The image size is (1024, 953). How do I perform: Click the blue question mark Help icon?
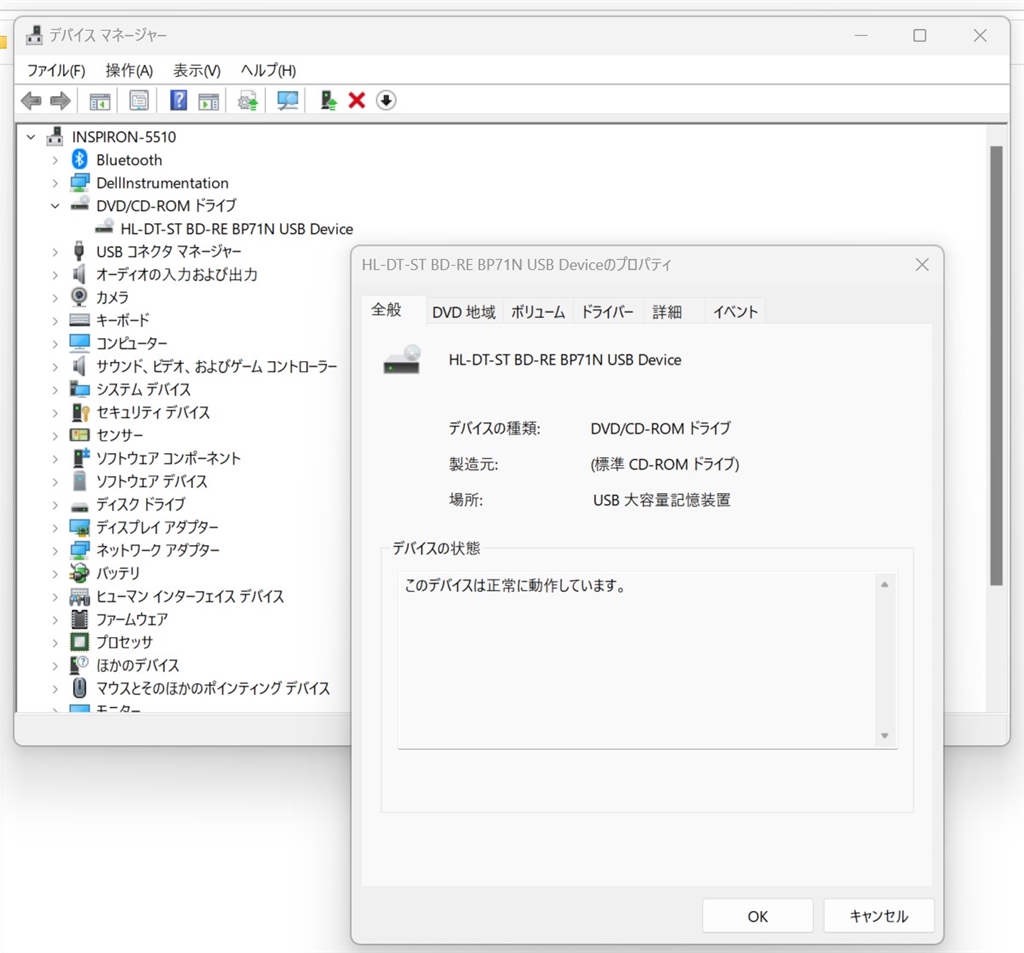point(178,101)
